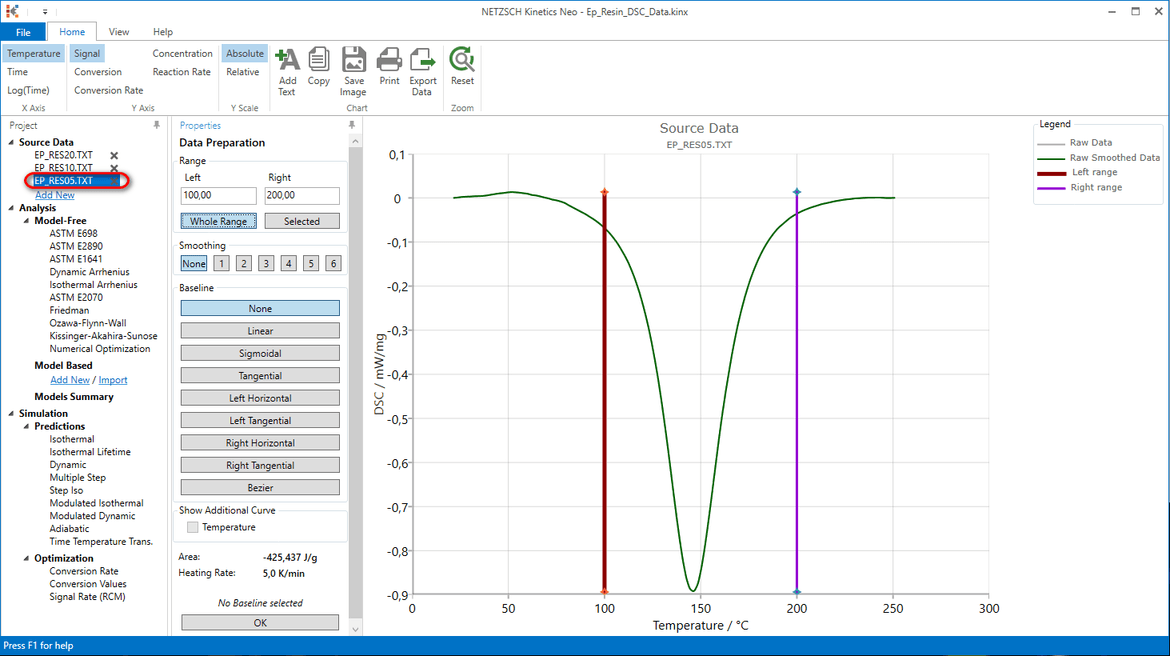Click inside the Left range input field
The image size is (1170, 656).
[x=218, y=195]
